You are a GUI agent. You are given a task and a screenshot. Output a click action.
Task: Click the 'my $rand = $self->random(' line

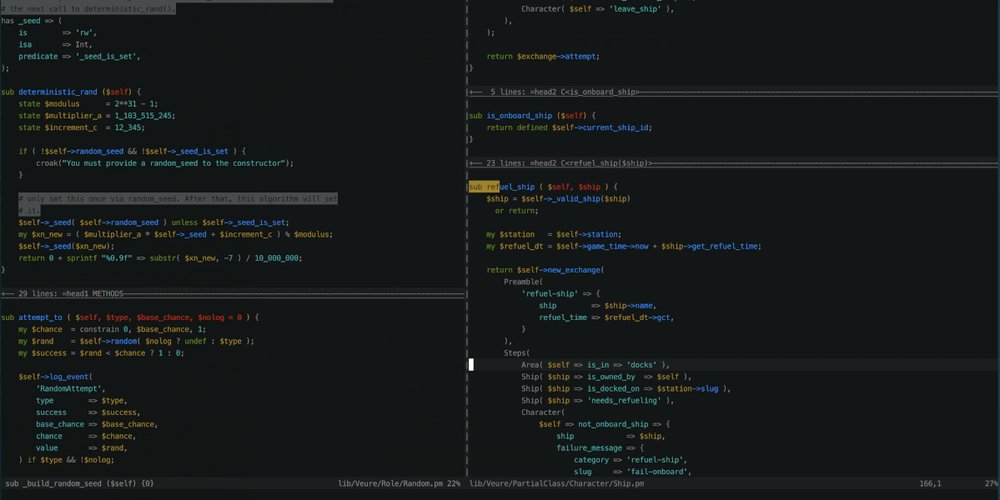[x=136, y=341]
